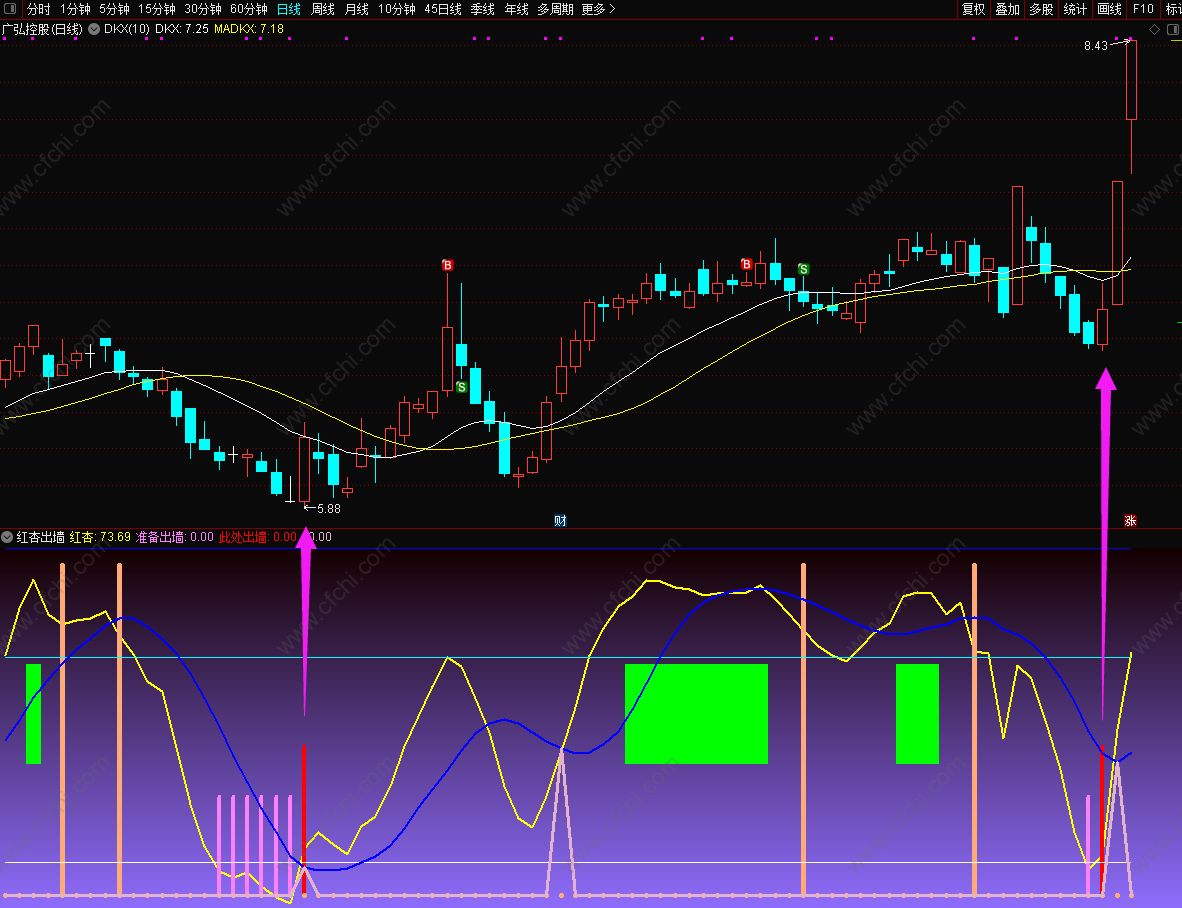Switch to 月线 monthly chart
1182x908 pixels.
[x=357, y=9]
